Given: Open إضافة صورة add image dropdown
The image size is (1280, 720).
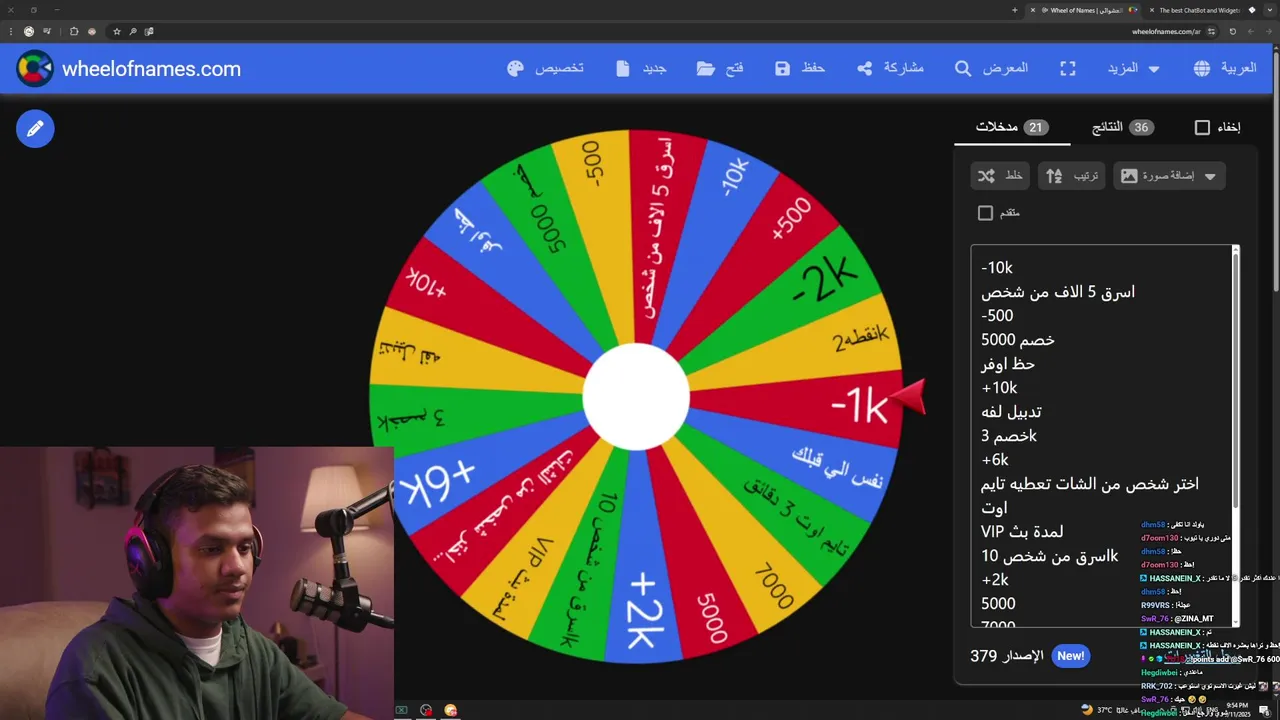Looking at the screenshot, I should click(1169, 176).
